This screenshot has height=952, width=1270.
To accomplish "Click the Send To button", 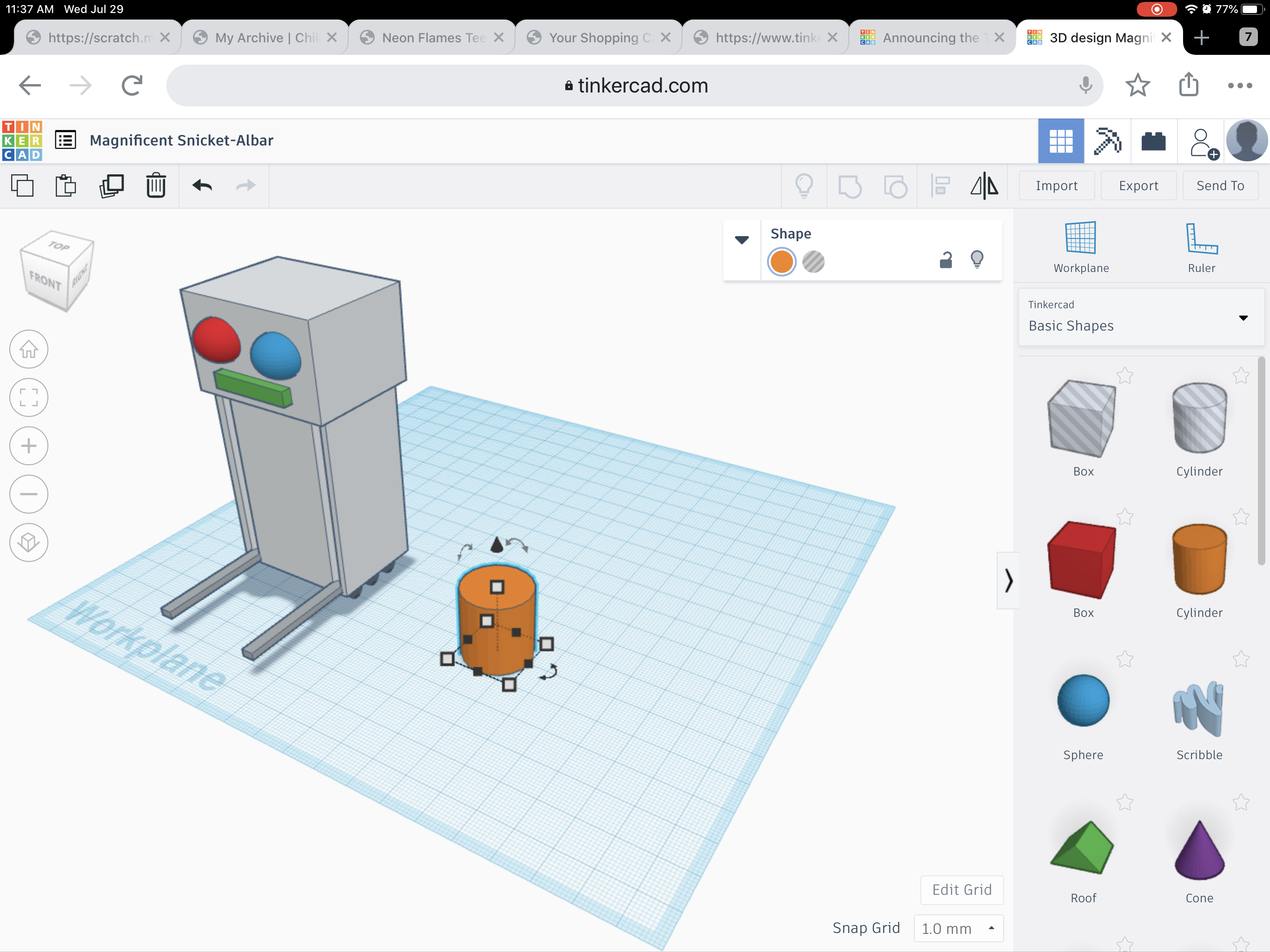I will (x=1220, y=185).
